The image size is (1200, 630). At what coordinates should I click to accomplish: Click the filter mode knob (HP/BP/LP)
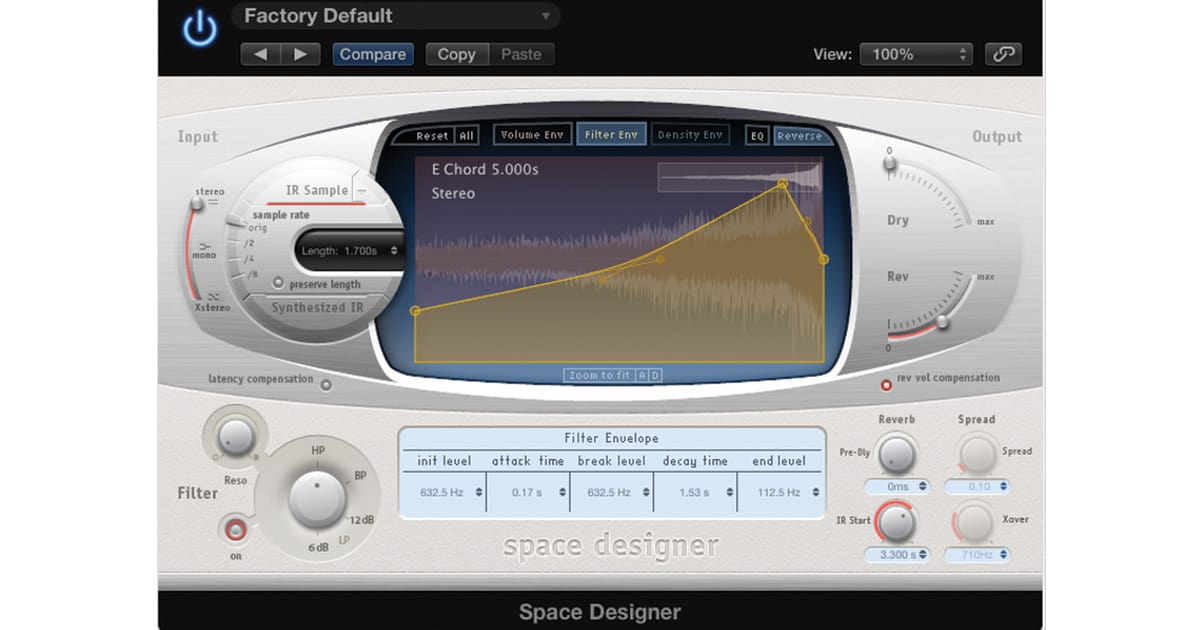[317, 500]
